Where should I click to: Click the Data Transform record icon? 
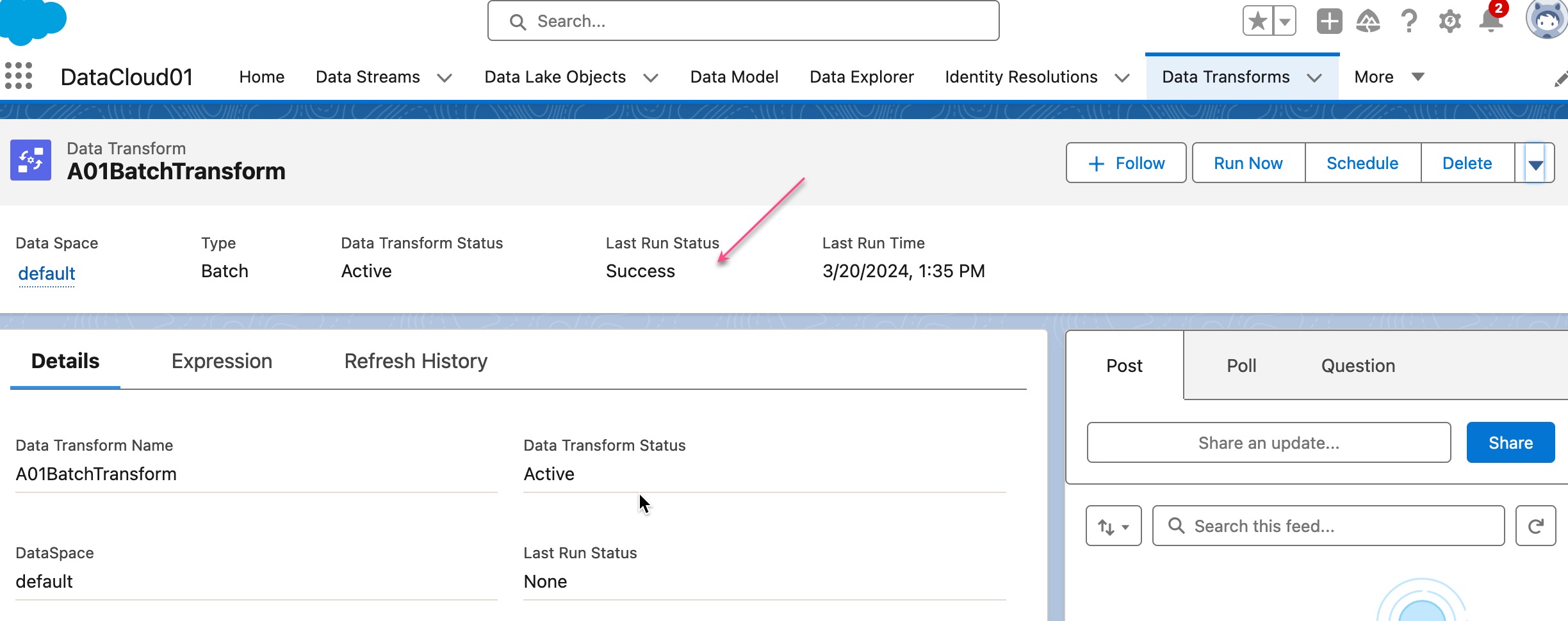pyautogui.click(x=31, y=160)
